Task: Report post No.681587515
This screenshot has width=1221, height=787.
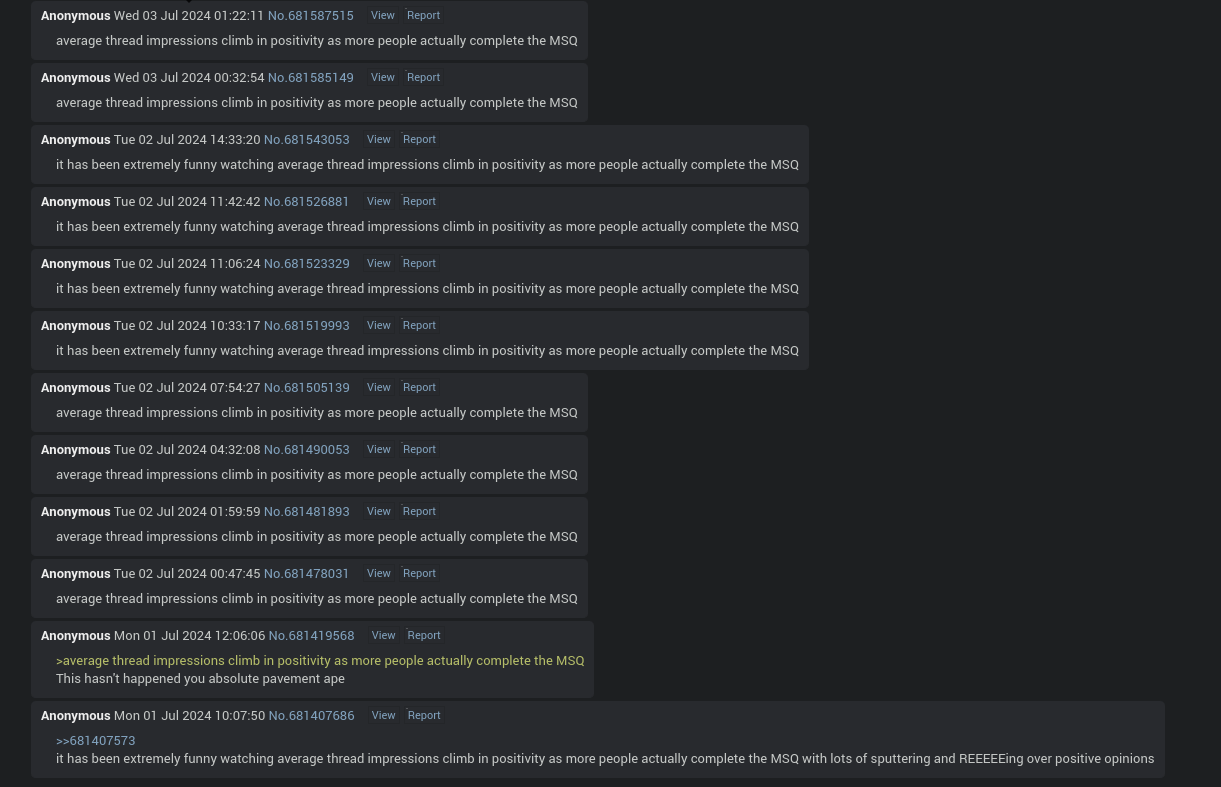Action: (423, 15)
